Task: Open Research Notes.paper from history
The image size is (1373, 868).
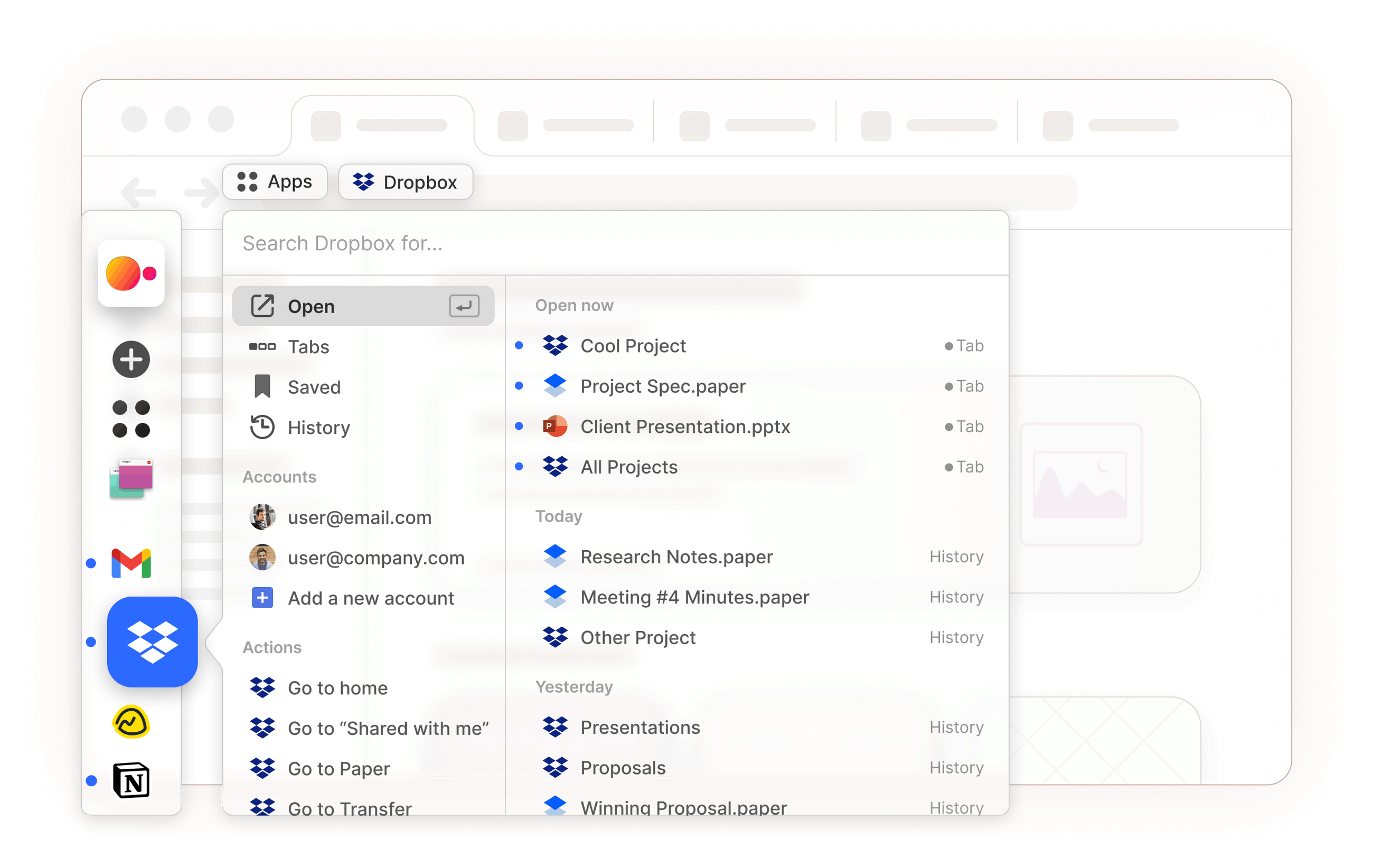Action: coord(676,556)
